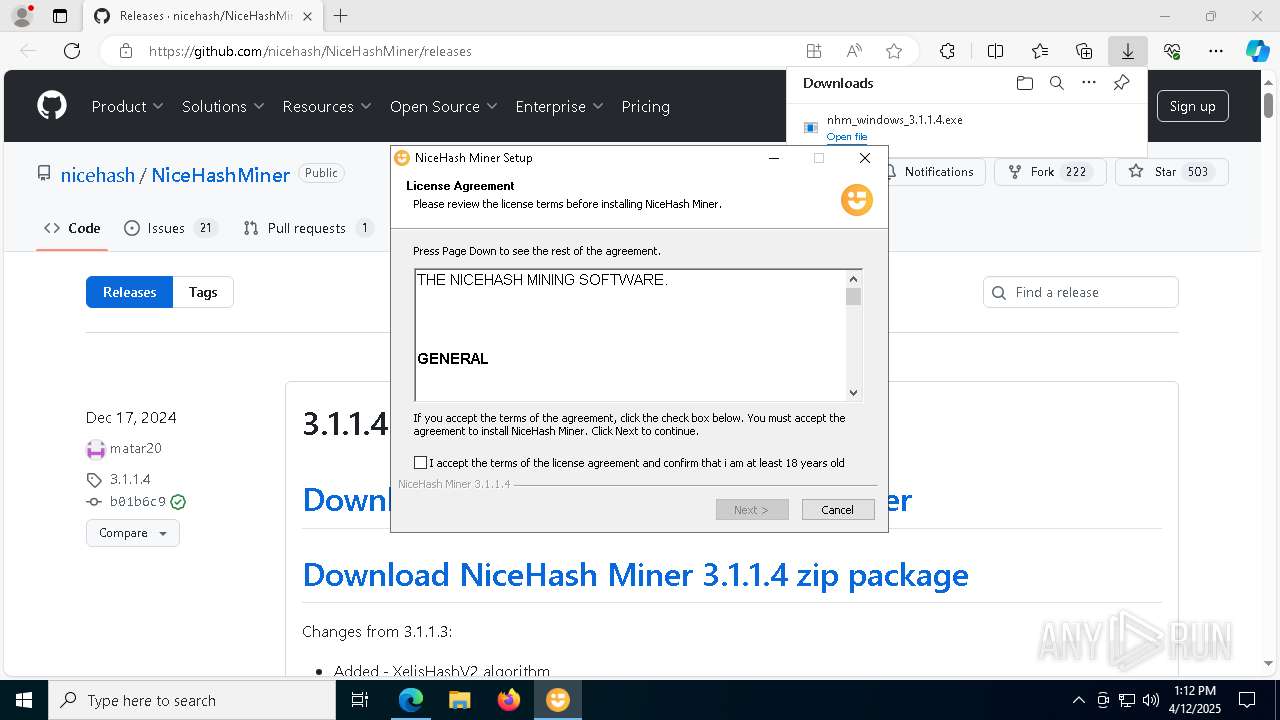Open the Compare dropdown
The height and width of the screenshot is (720, 1280).
click(132, 533)
